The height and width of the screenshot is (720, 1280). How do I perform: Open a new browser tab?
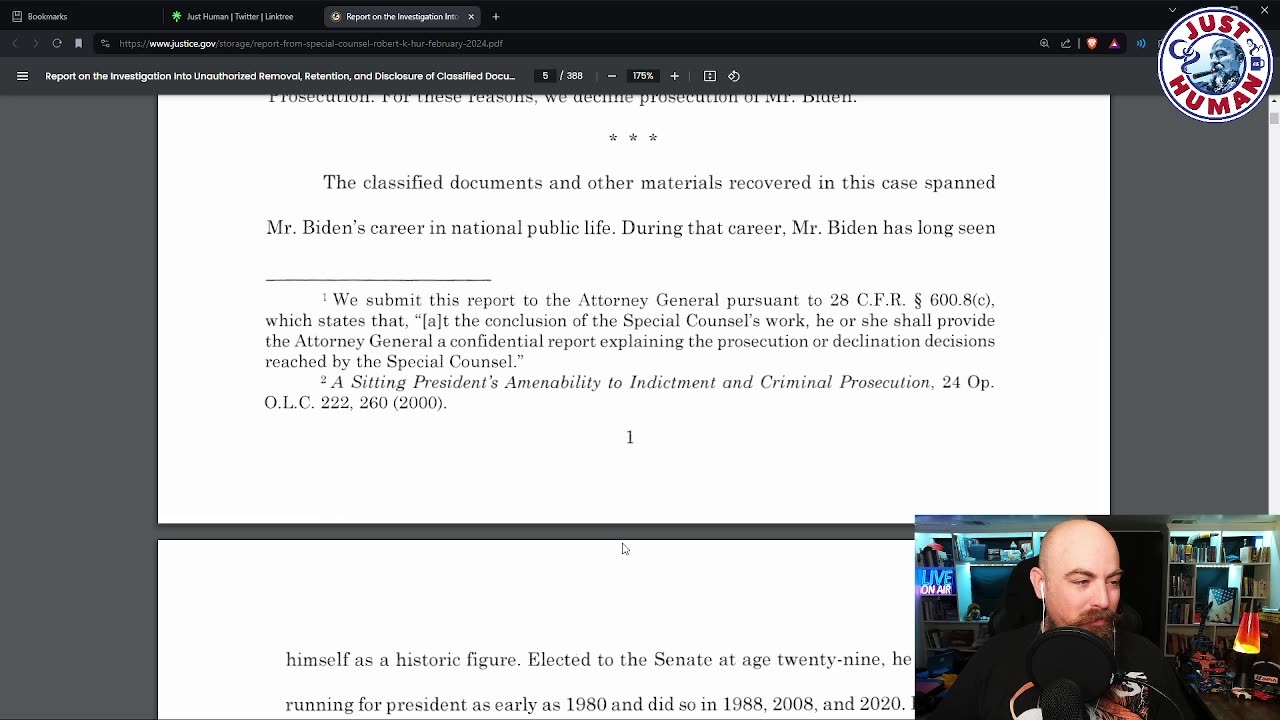(495, 16)
